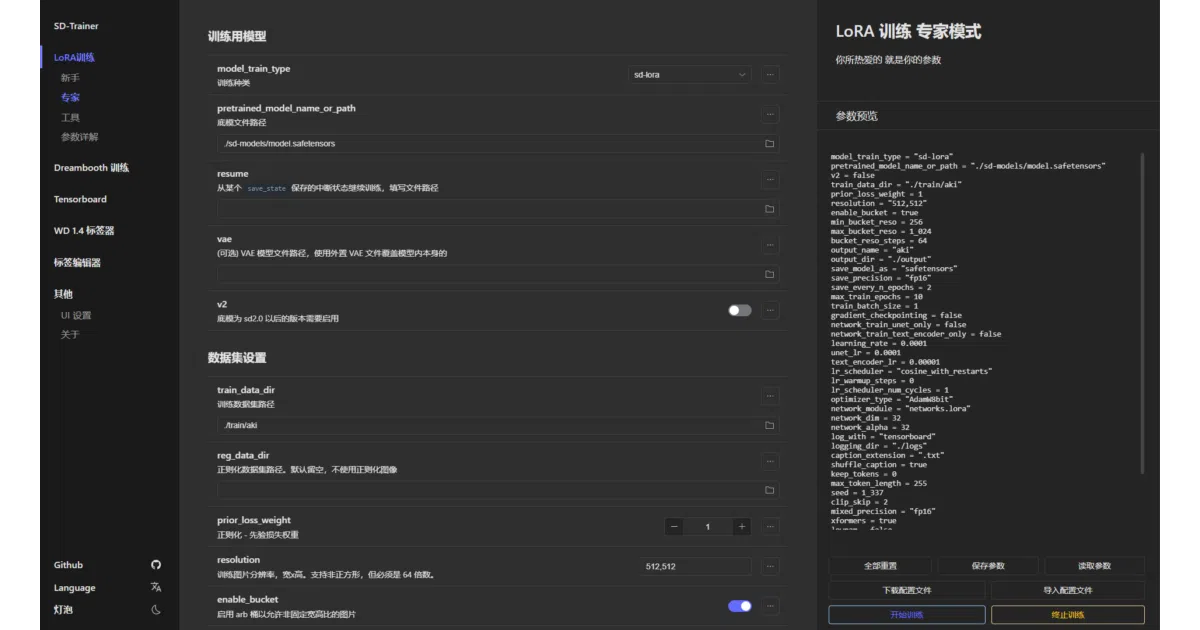Open more options for resolution
Viewport: 1200px width, 630px height.
pyautogui.click(x=770, y=566)
